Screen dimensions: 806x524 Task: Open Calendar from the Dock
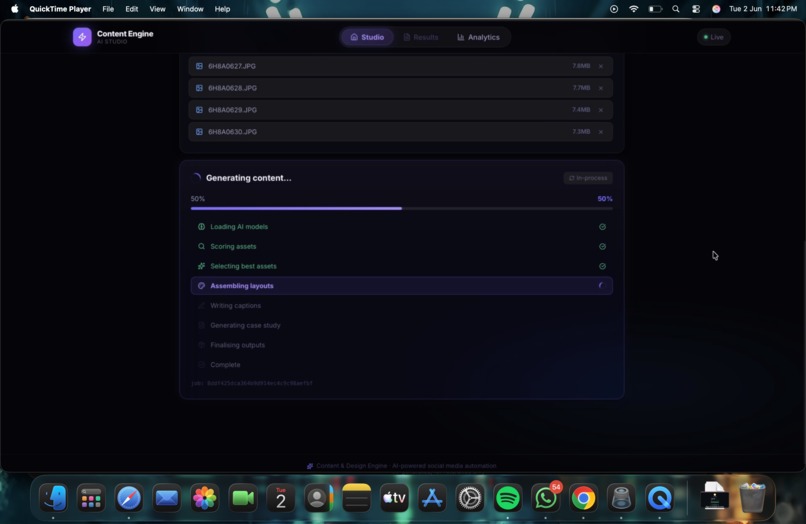281,498
